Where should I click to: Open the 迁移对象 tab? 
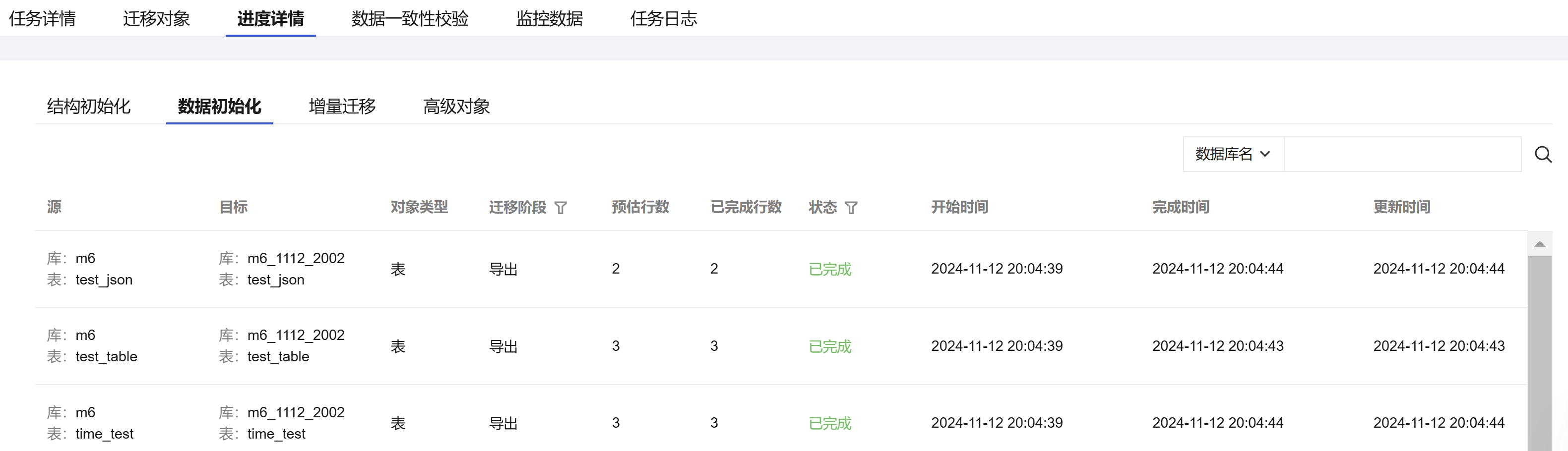pos(156,19)
